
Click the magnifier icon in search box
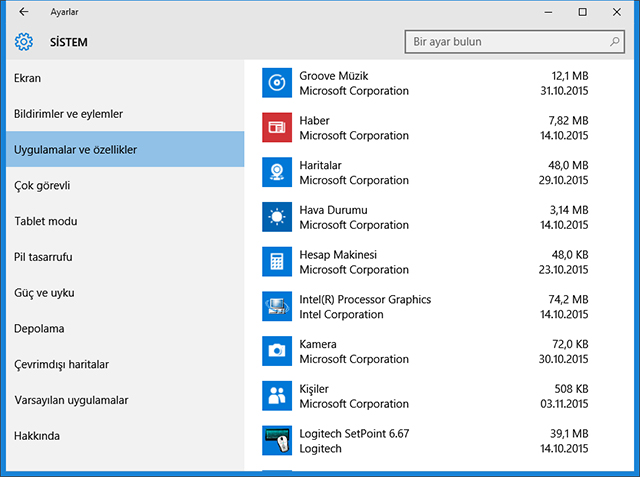coord(614,41)
